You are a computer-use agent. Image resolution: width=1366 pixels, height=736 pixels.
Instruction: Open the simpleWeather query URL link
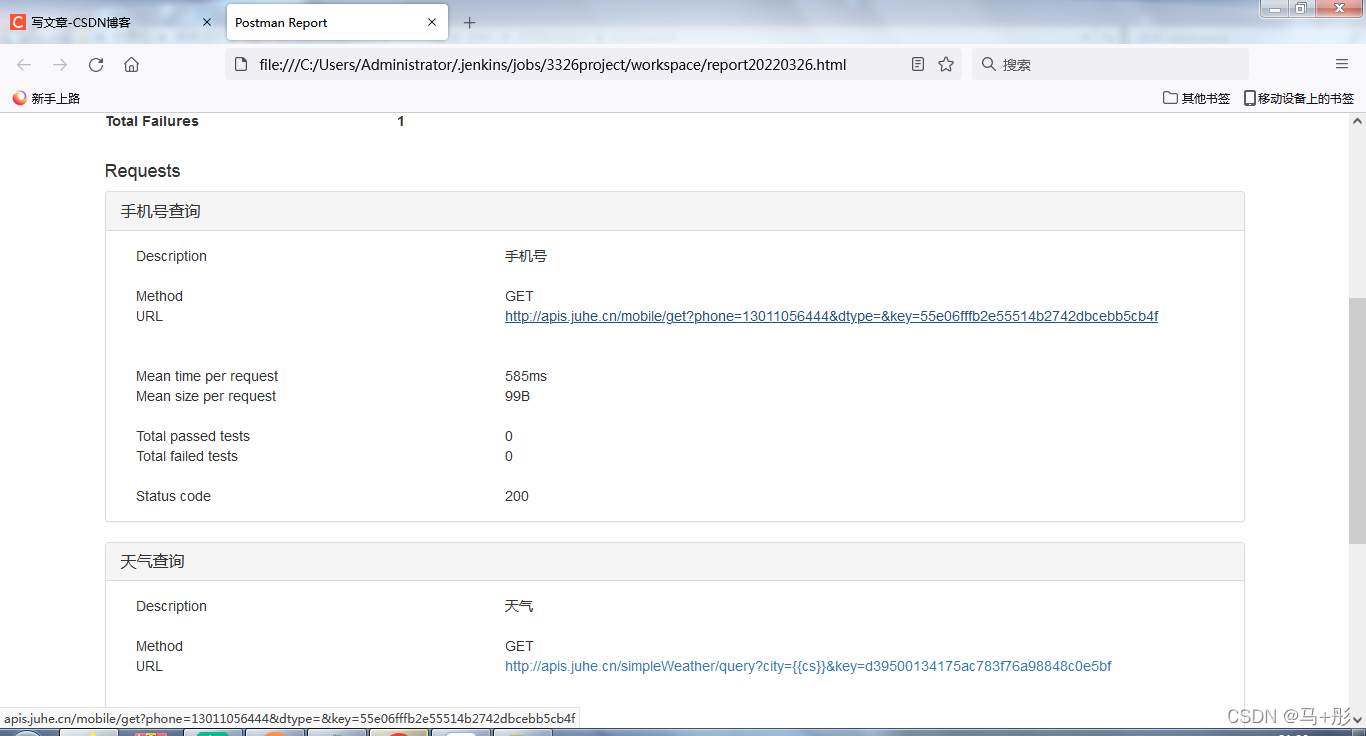808,666
